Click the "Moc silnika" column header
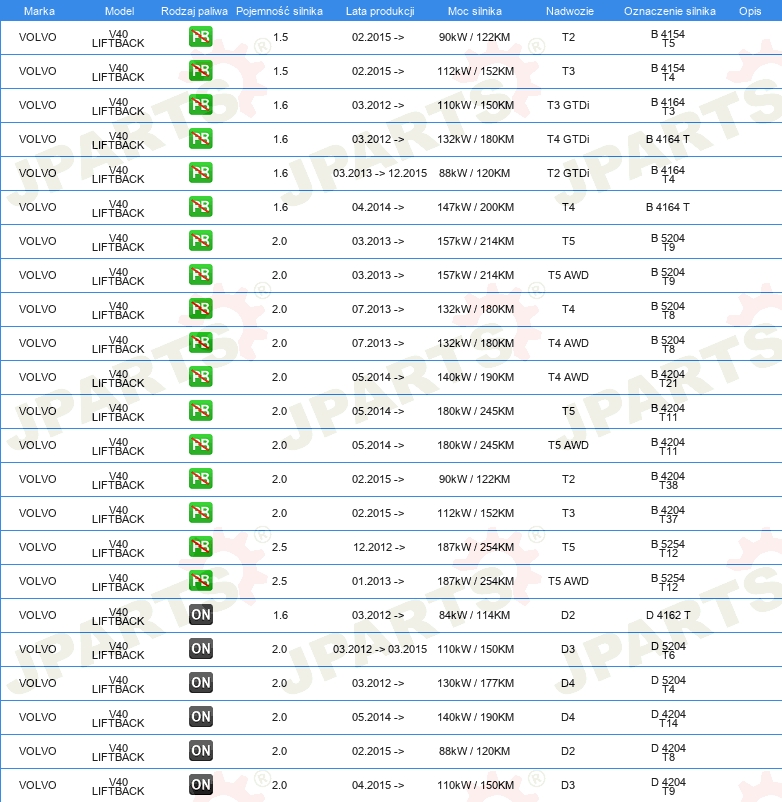Image resolution: width=782 pixels, height=802 pixels. 476,10
